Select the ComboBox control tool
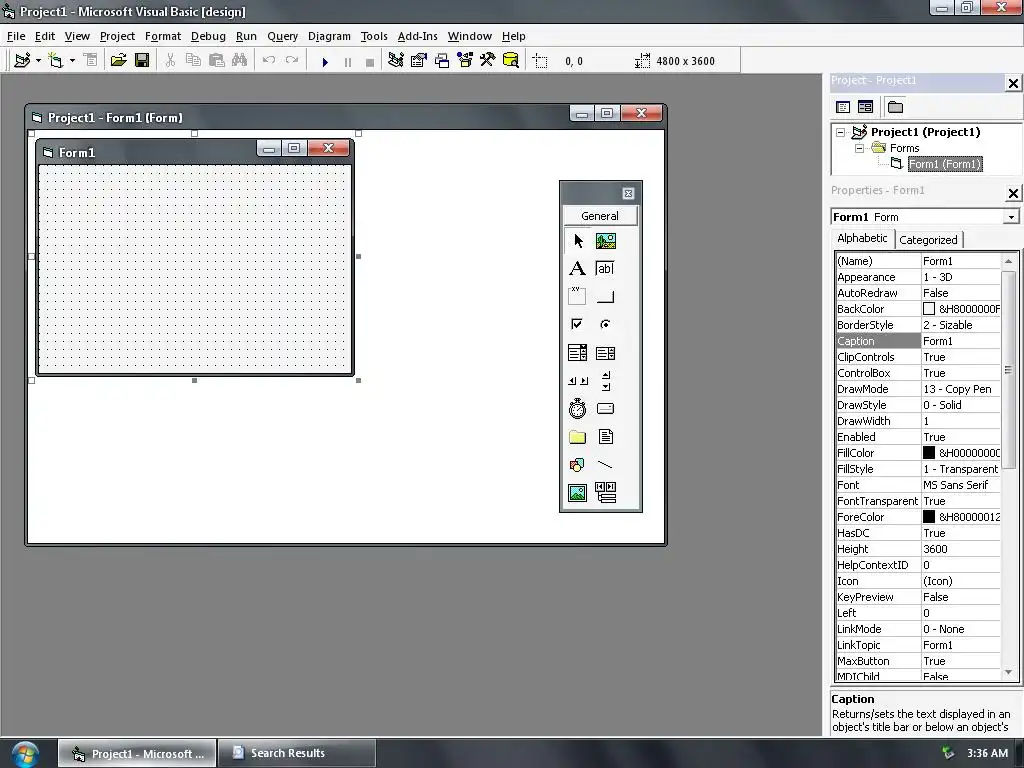The height and width of the screenshot is (768, 1024). tap(577, 353)
